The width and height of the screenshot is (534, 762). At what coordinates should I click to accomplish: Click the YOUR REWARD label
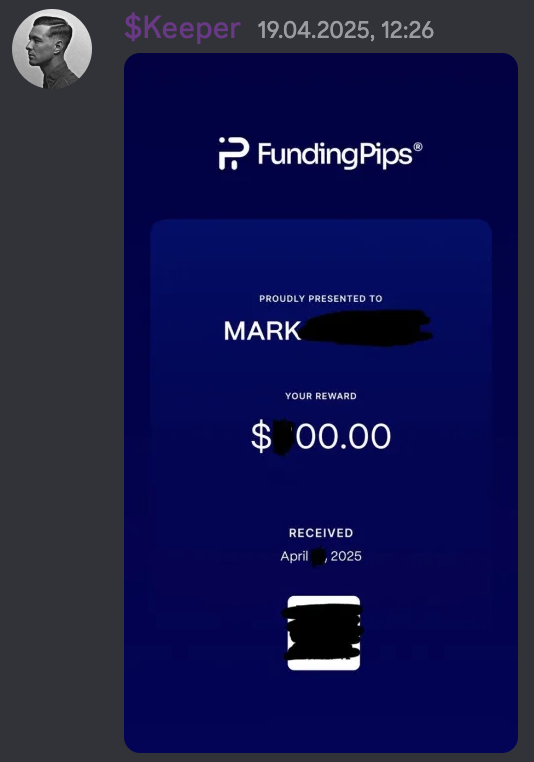click(x=321, y=396)
